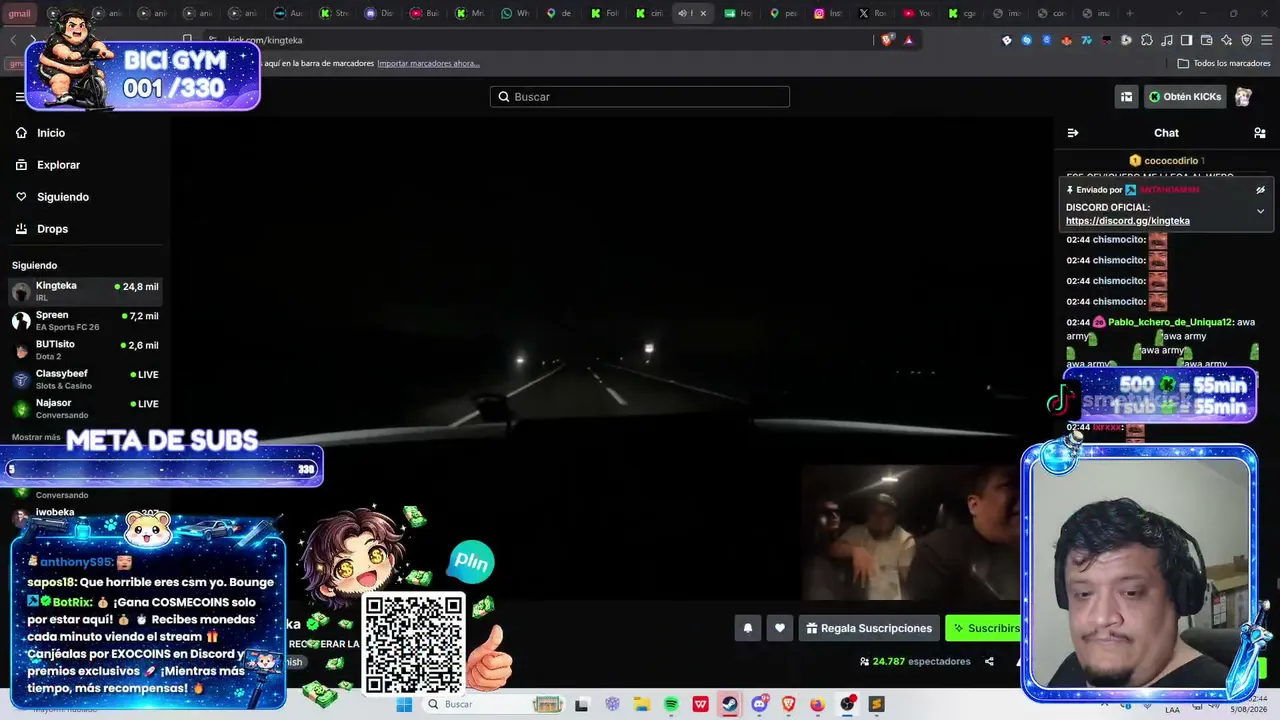Expand the following list with Mostrar más
The height and width of the screenshot is (720, 1280).
click(x=36, y=437)
